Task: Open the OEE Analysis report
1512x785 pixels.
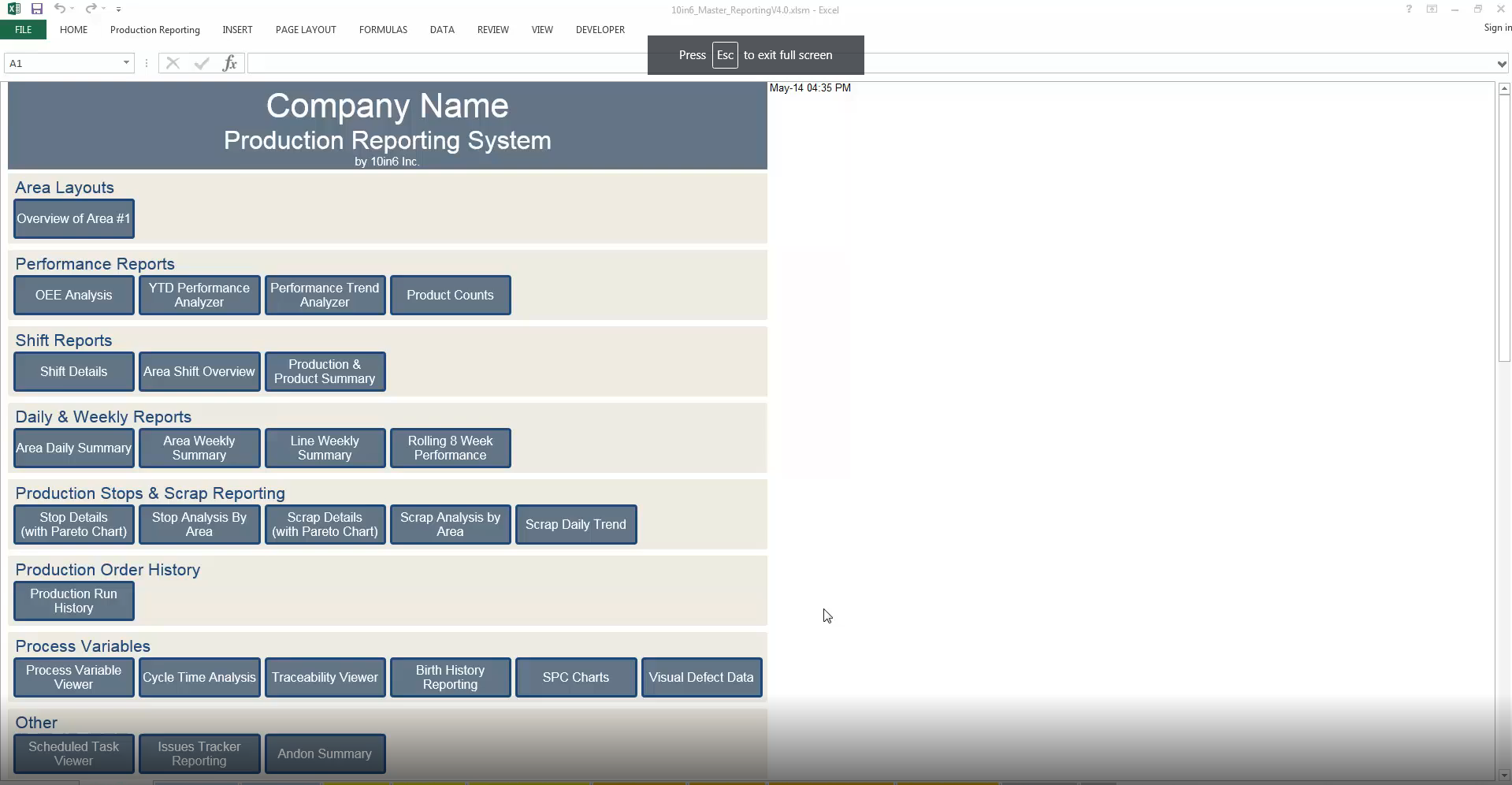Action: [73, 295]
